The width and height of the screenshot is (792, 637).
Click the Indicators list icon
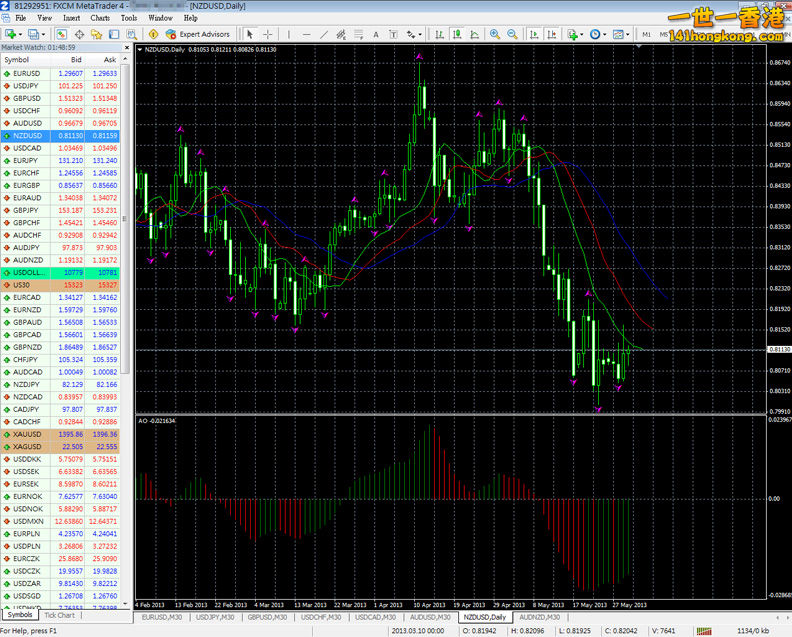pyautogui.click(x=572, y=34)
